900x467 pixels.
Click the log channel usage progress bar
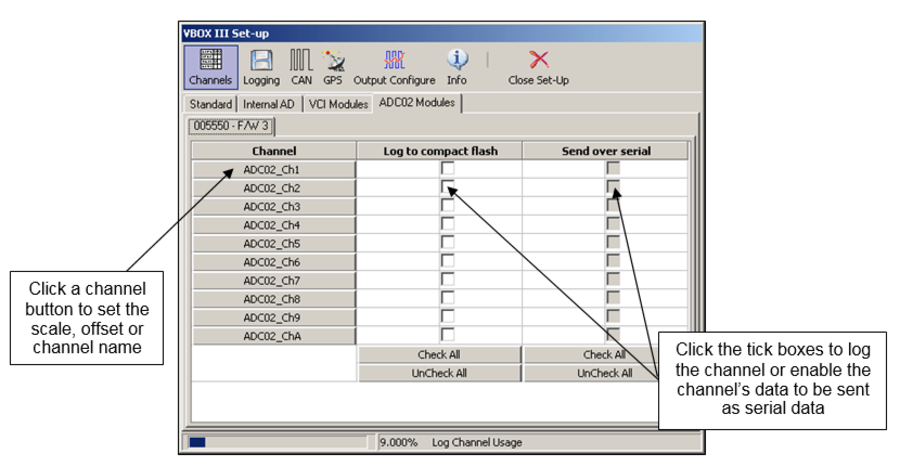pos(277,442)
